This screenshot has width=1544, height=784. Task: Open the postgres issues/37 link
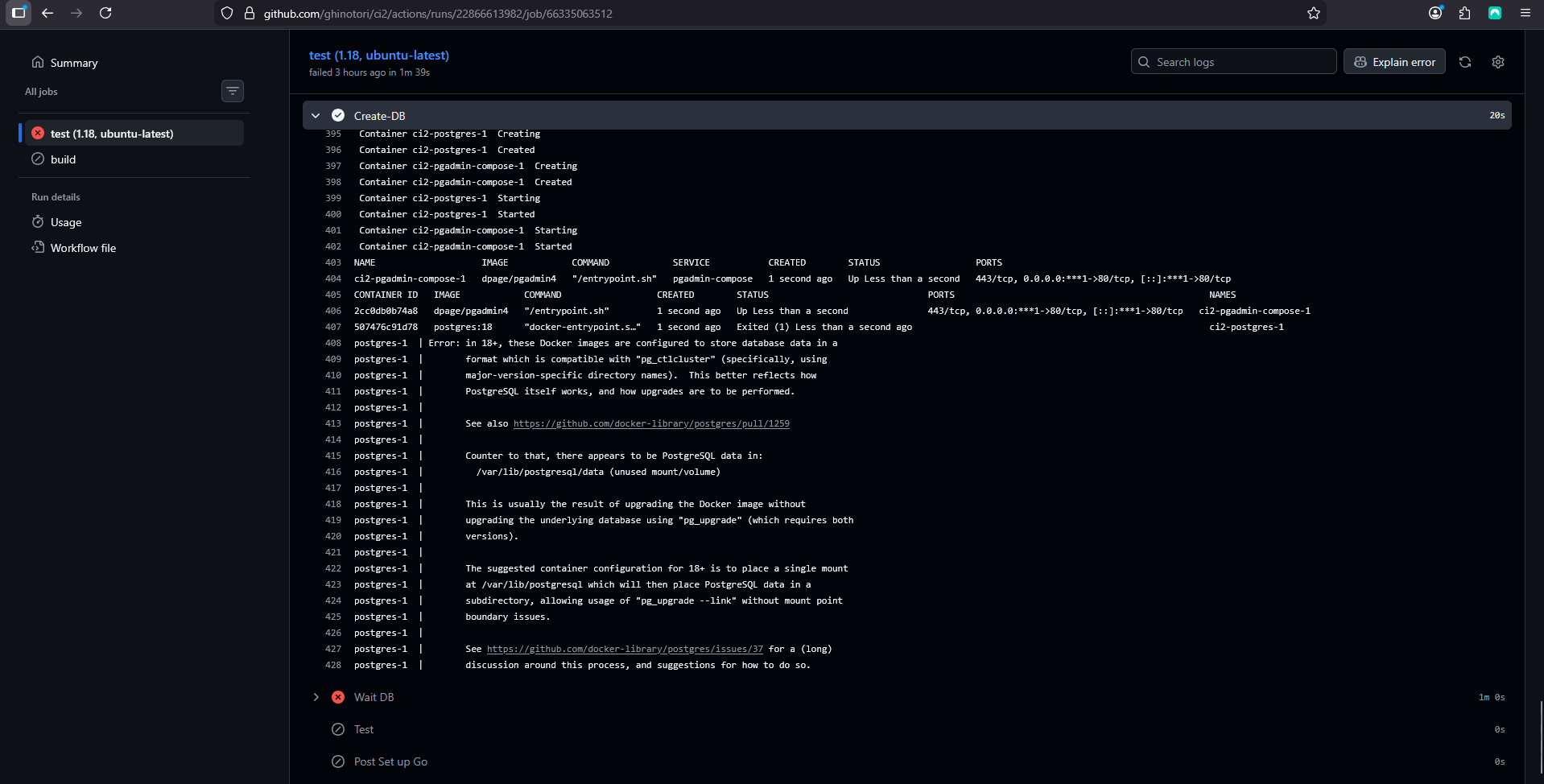(x=625, y=649)
